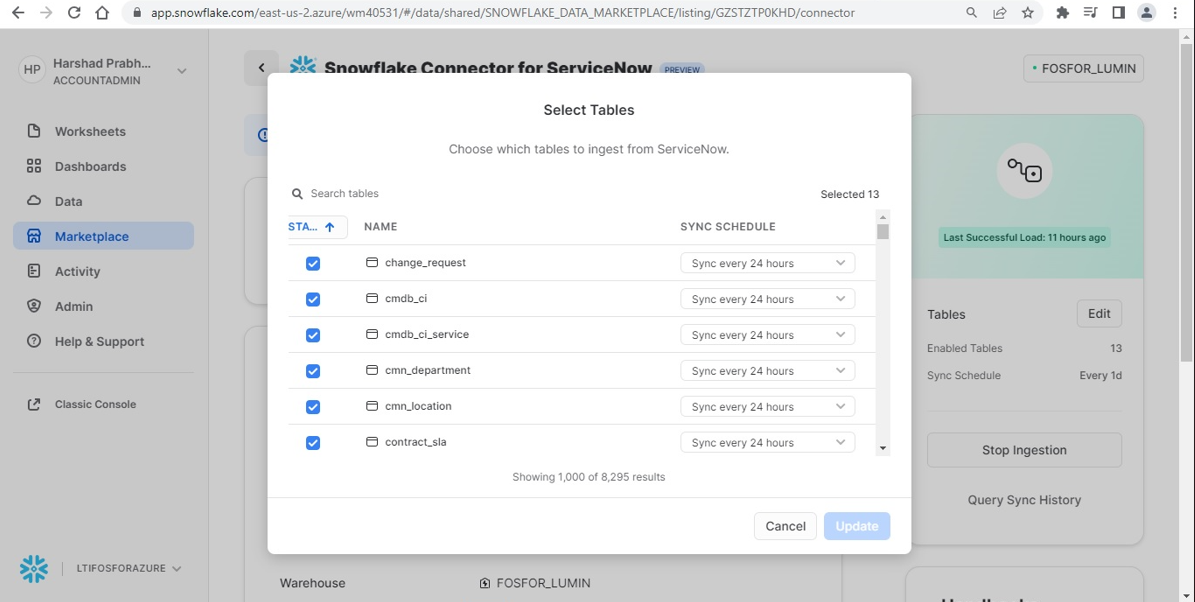Click the table icon beside cmdb_ci
The height and width of the screenshot is (602, 1195).
coord(372,298)
